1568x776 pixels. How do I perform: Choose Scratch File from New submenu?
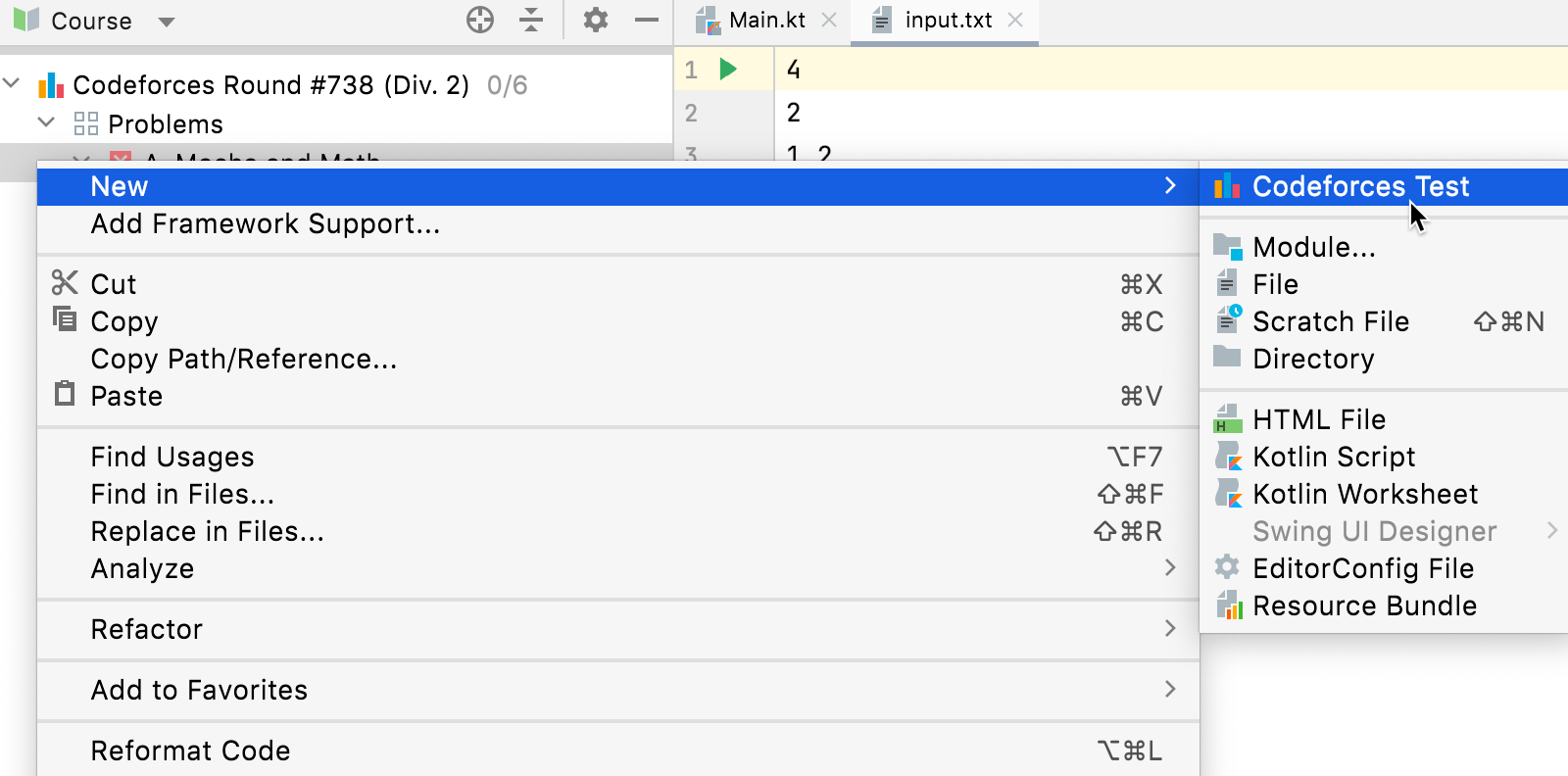click(1330, 321)
